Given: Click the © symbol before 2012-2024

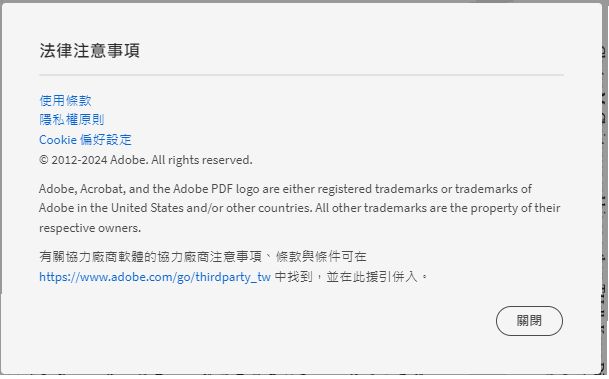Looking at the screenshot, I should 44,160.
